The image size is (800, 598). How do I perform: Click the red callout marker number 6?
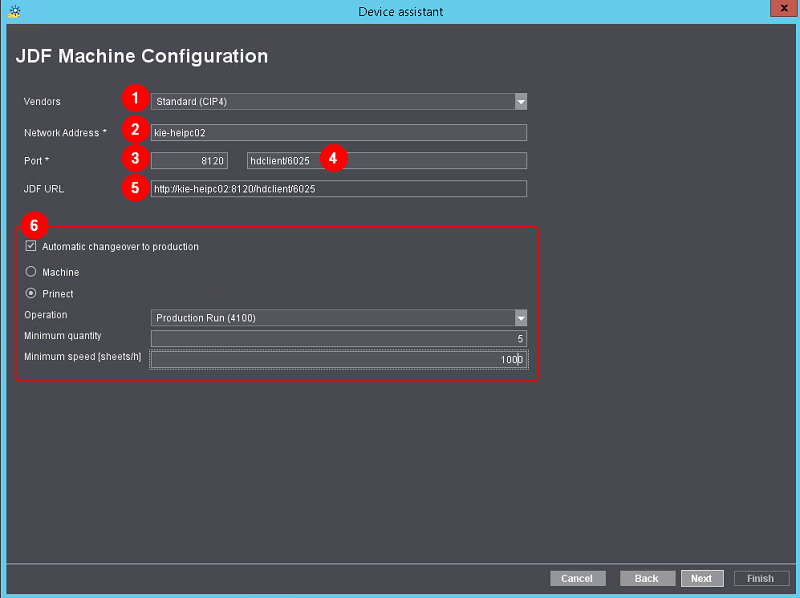[32, 226]
